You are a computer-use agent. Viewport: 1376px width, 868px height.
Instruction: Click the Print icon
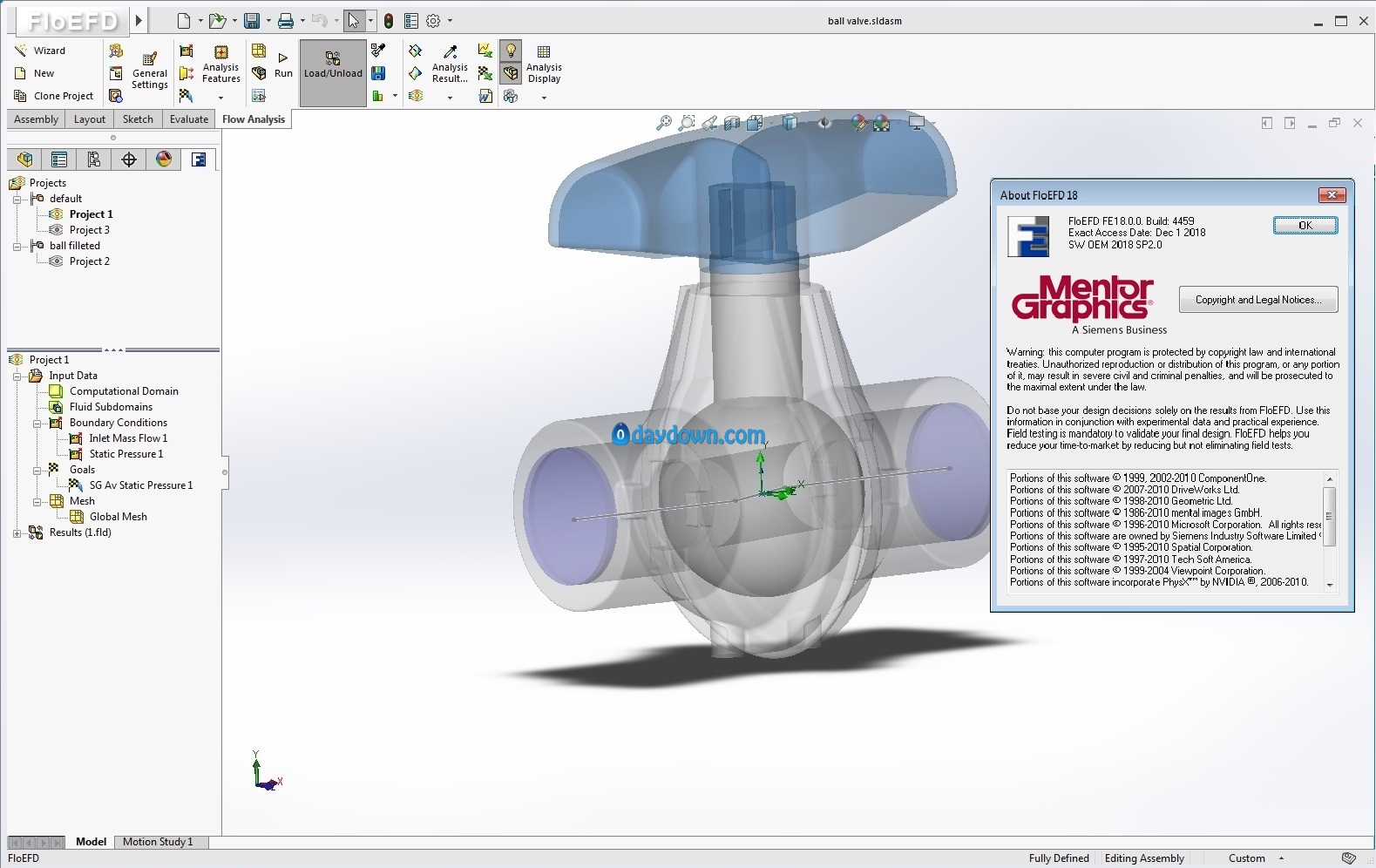point(285,21)
